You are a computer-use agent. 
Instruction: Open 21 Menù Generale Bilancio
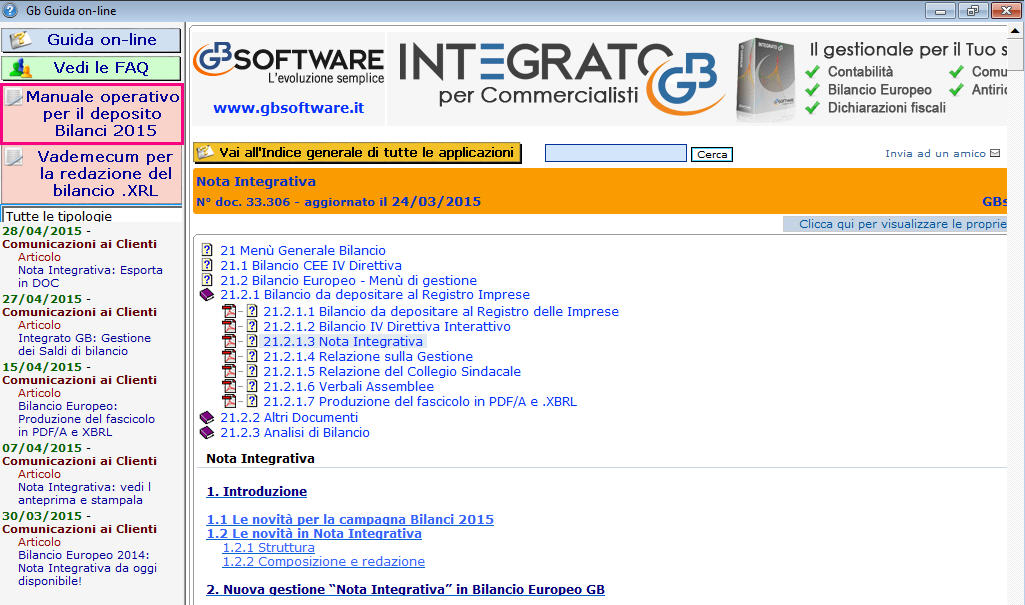tap(303, 250)
